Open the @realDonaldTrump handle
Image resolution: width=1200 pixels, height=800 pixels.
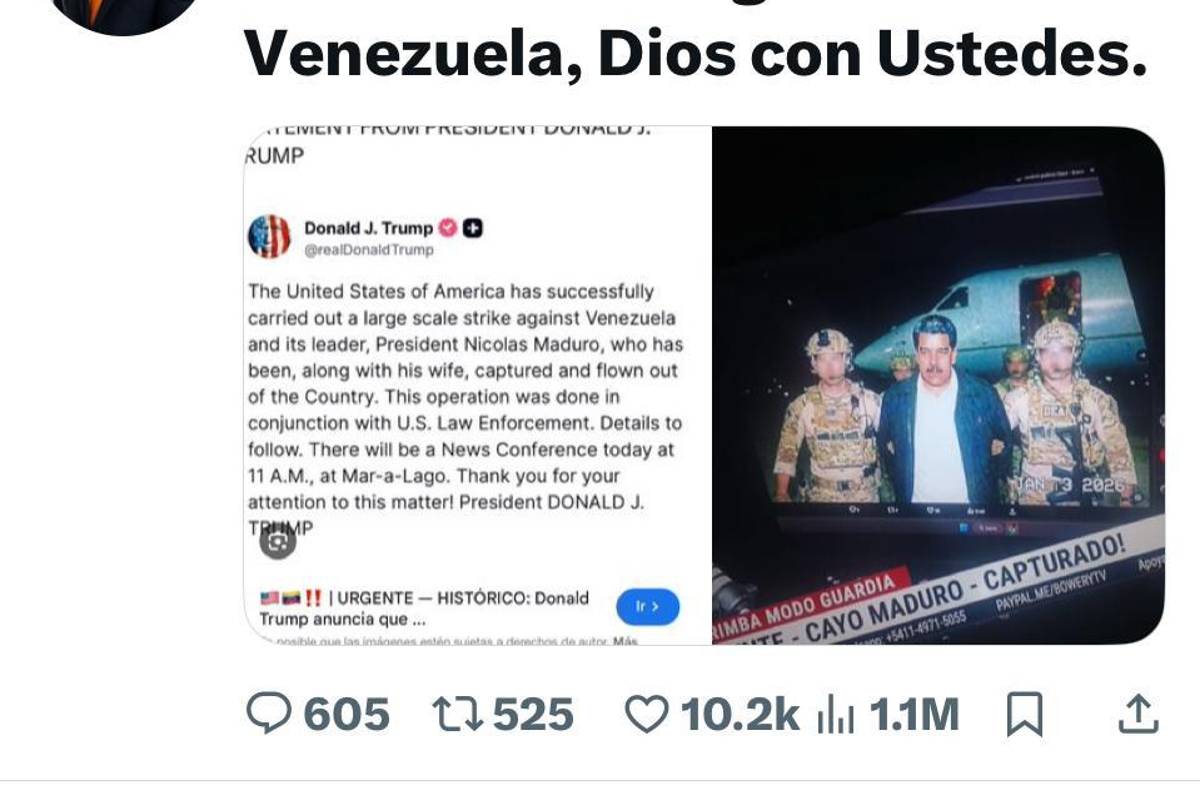point(369,250)
